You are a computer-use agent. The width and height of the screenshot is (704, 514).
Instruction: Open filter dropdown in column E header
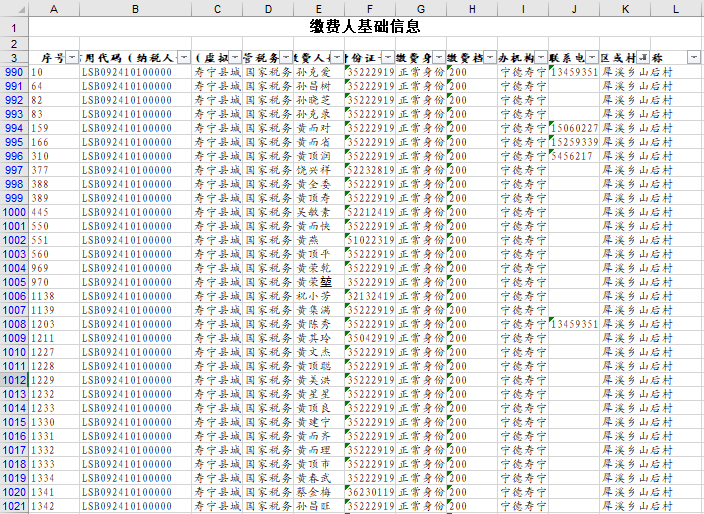pos(337,57)
